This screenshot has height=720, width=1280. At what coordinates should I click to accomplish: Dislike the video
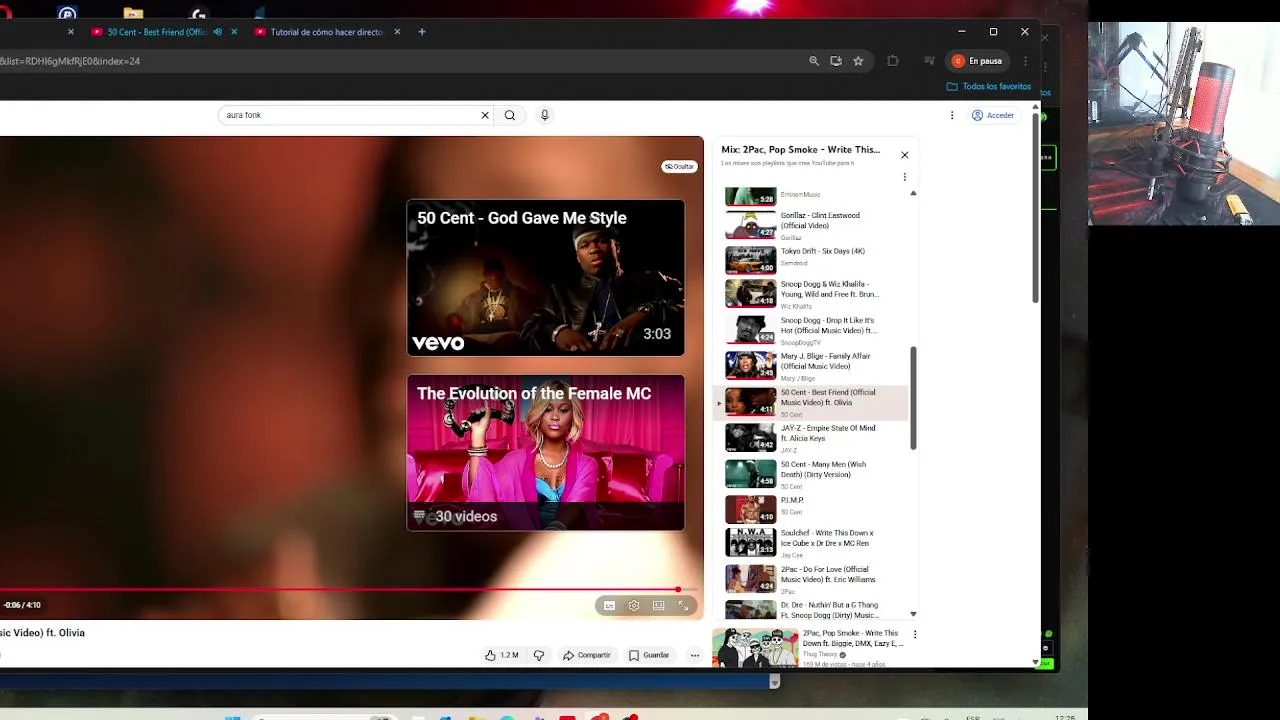[539, 655]
